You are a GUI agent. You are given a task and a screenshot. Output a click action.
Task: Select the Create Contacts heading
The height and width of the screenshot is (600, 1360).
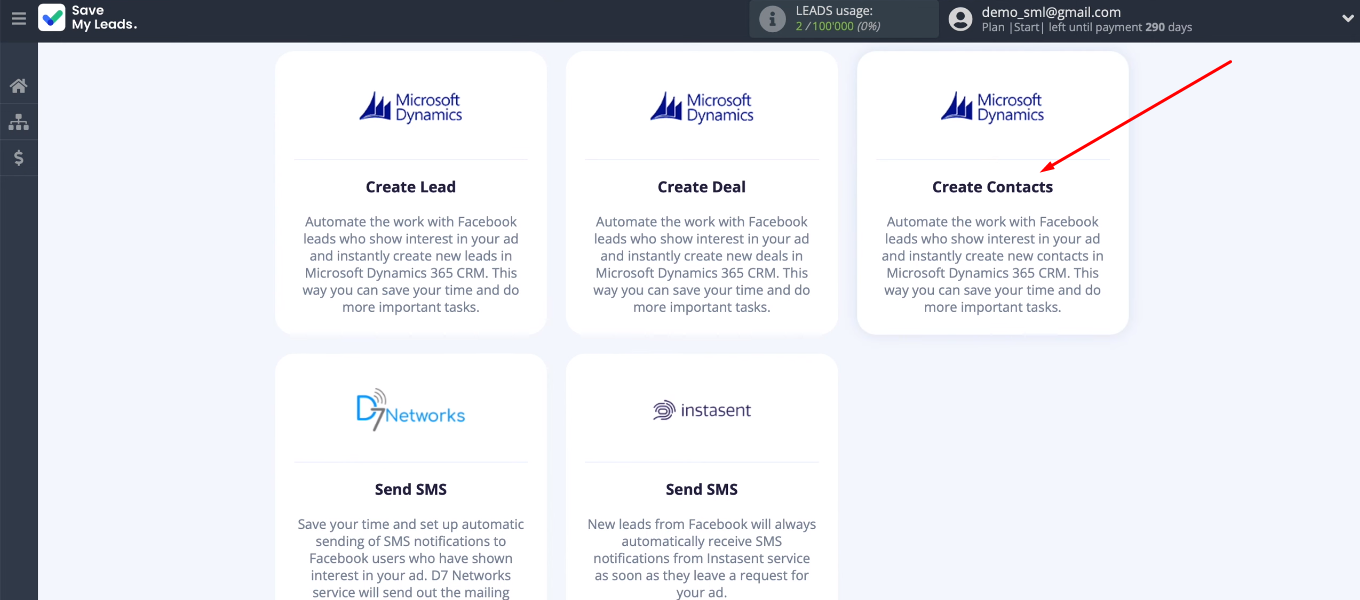[993, 187]
